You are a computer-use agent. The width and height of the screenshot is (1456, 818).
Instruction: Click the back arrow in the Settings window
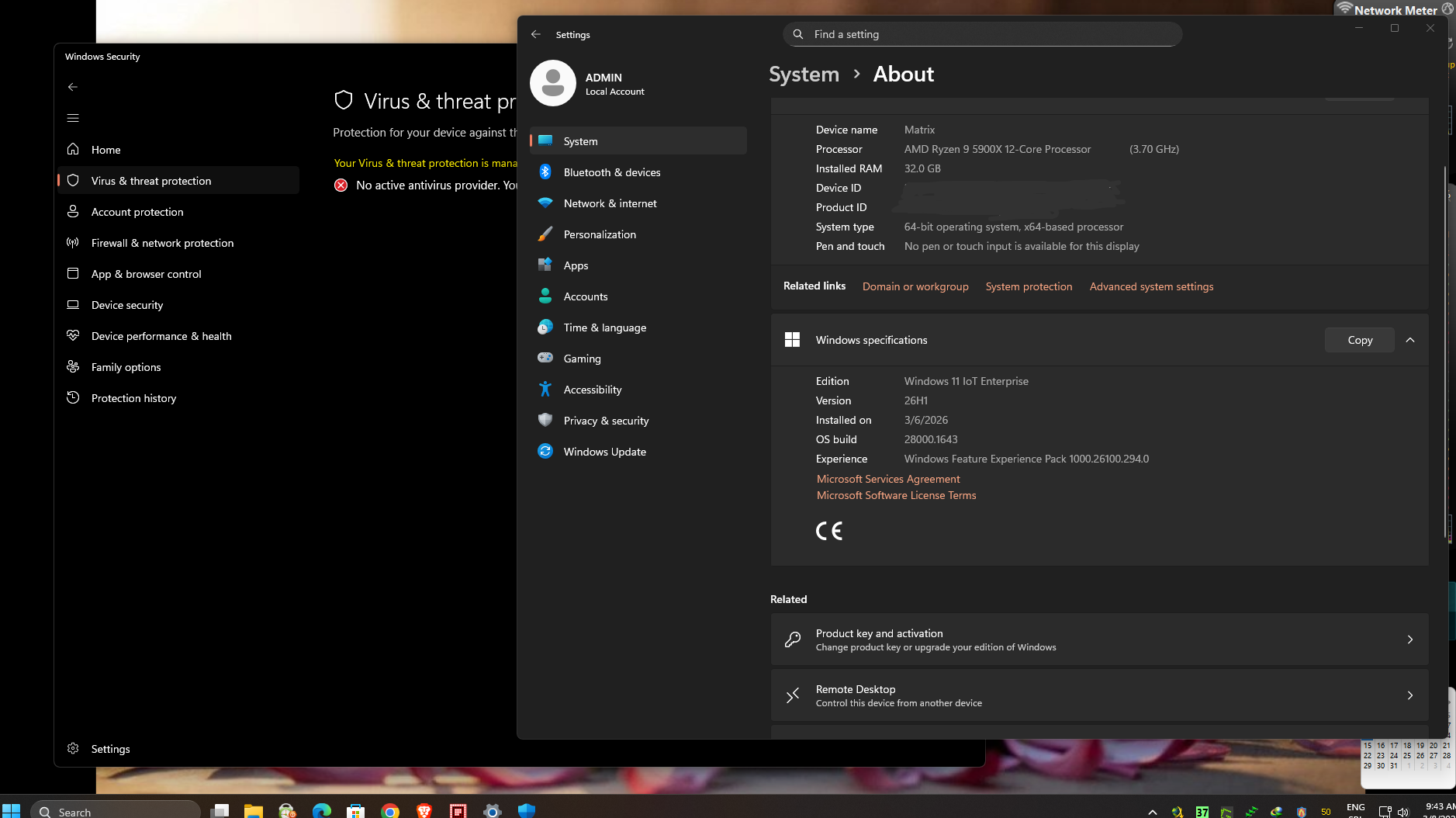(x=536, y=34)
